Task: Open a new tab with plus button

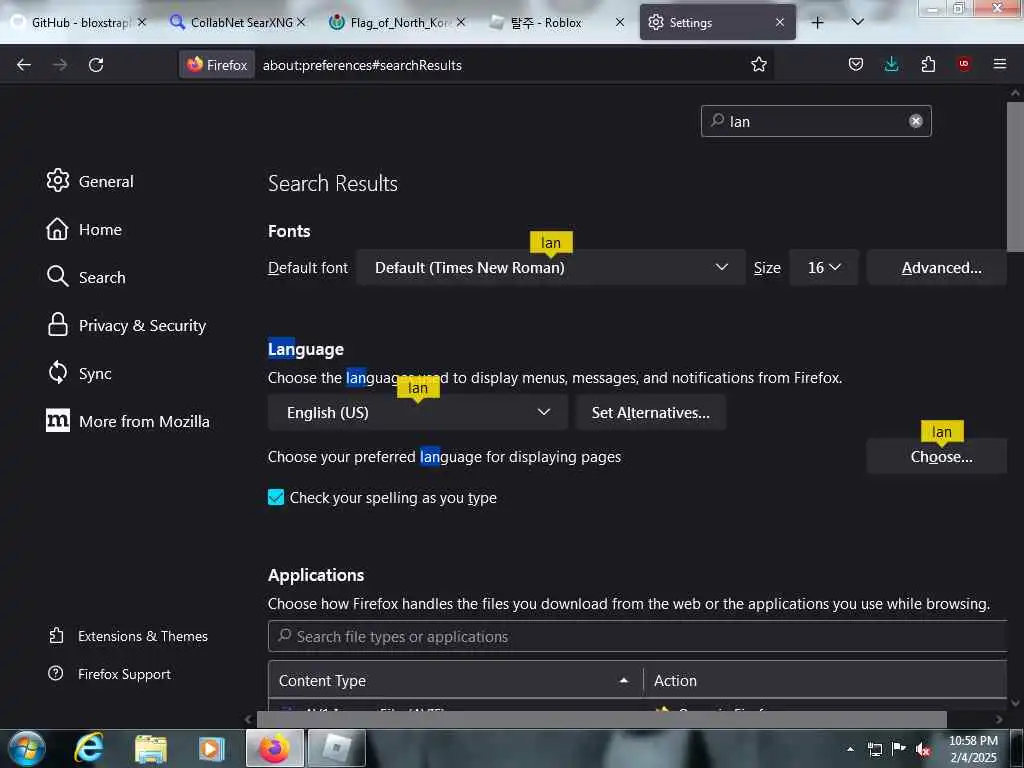Action: coord(817,23)
